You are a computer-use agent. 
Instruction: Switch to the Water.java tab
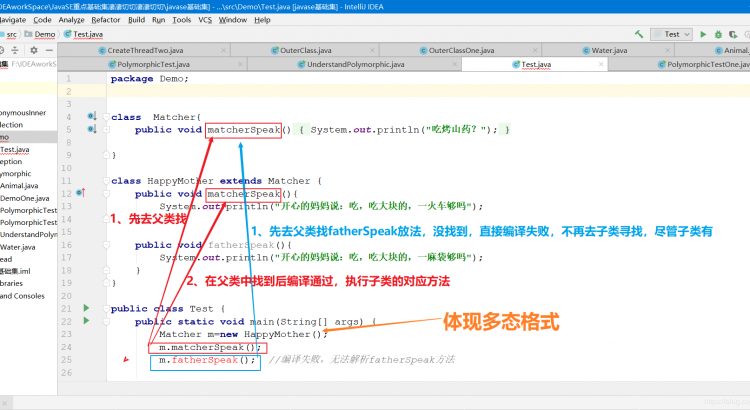click(606, 49)
